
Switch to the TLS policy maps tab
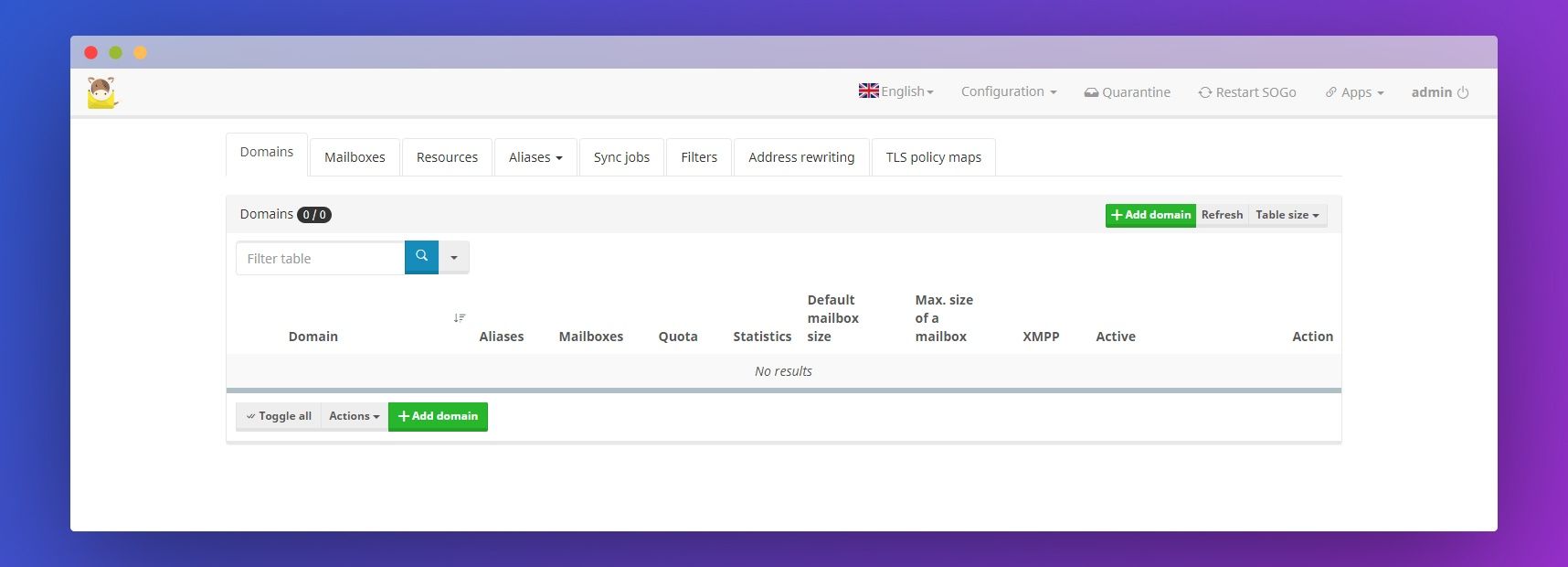pos(934,157)
